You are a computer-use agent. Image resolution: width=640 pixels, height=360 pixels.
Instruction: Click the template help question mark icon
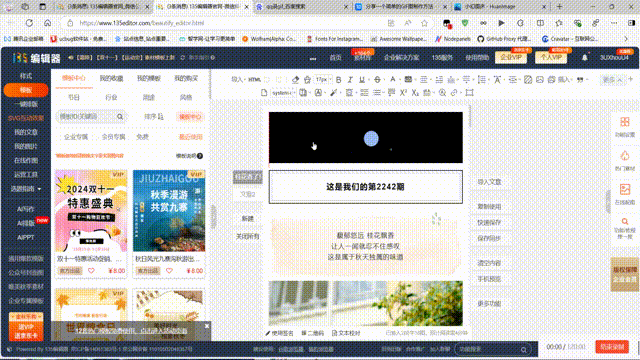200,156
